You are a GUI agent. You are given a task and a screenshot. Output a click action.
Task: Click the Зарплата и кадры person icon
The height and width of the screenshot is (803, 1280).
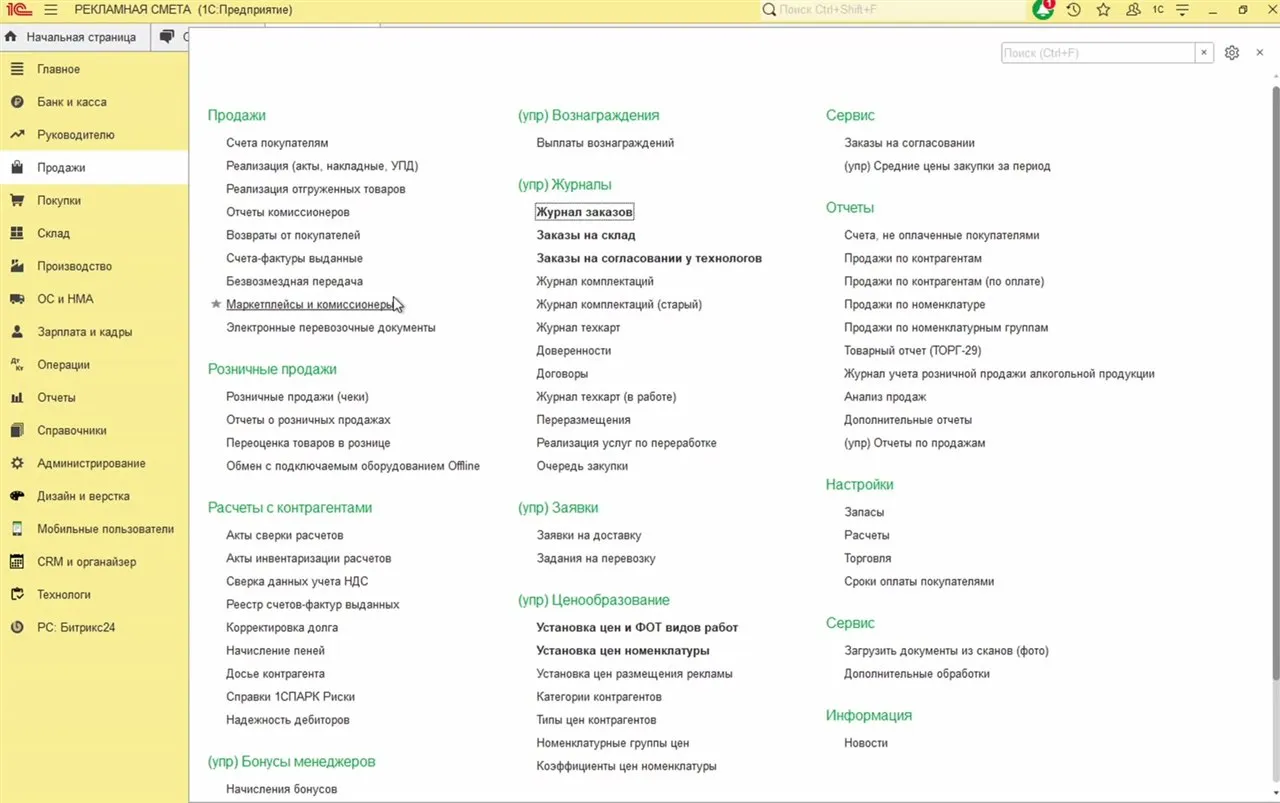click(17, 332)
